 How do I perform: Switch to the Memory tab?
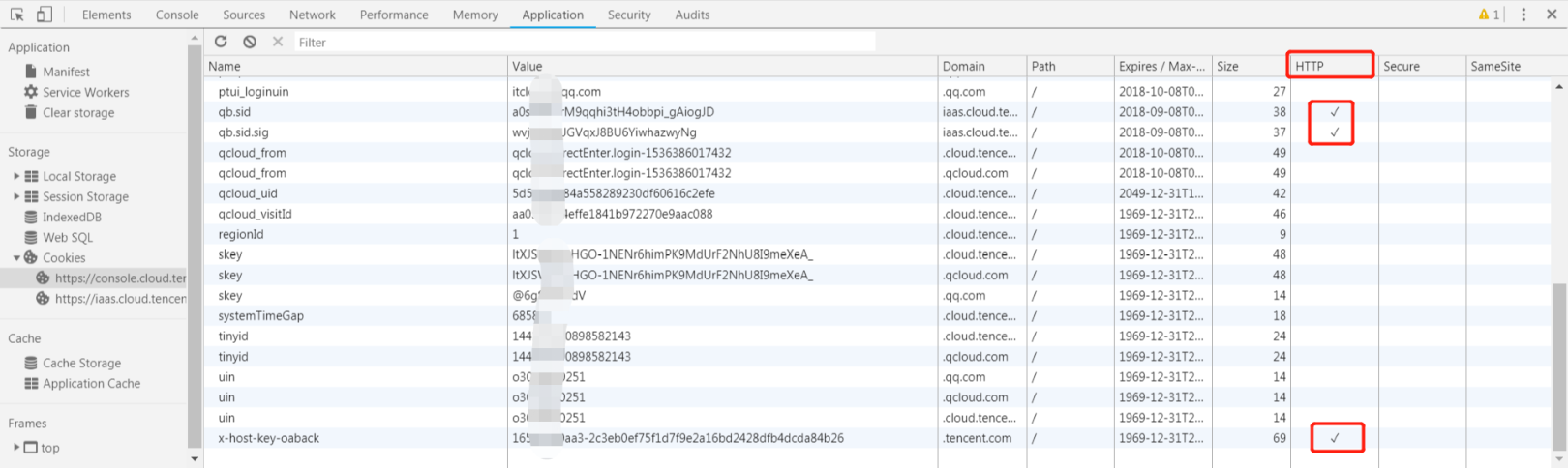[x=475, y=15]
